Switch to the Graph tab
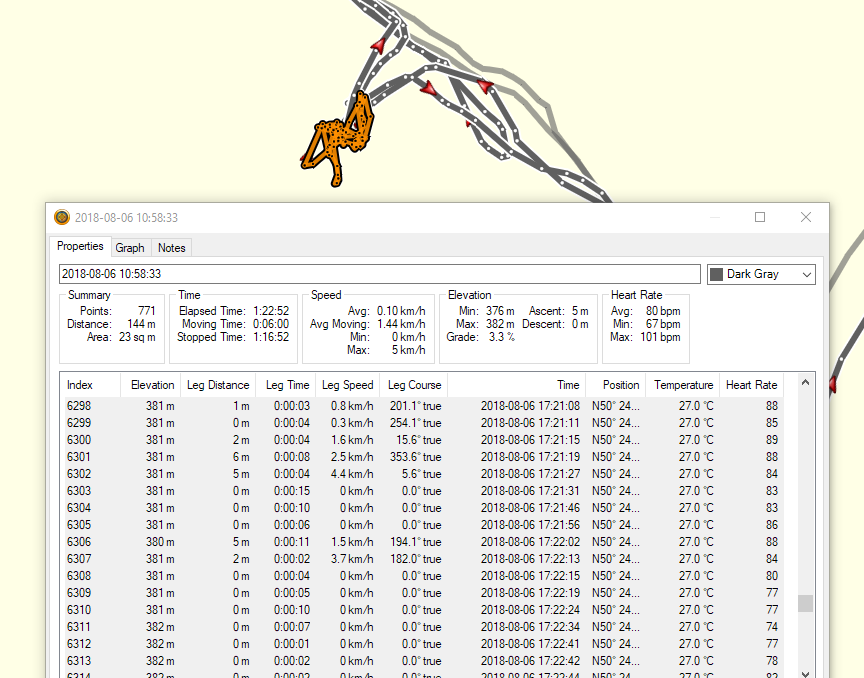Screen dimensions: 864x678 tap(130, 248)
